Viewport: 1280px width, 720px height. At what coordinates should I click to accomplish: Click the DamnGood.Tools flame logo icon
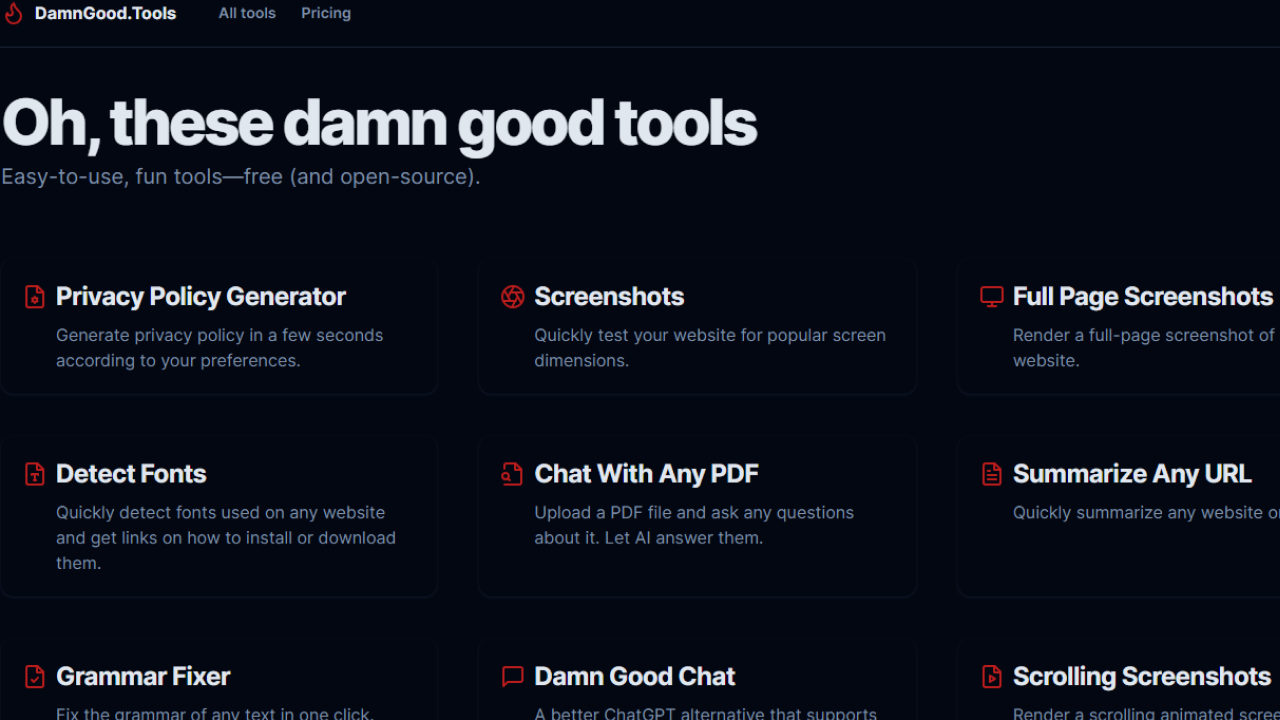click(13, 14)
